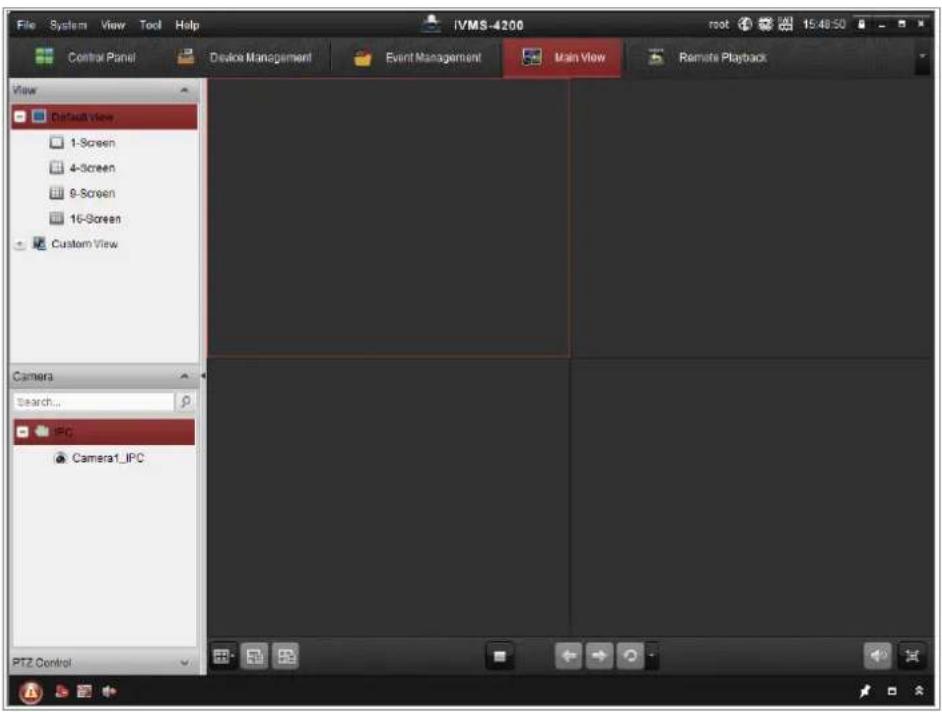Select the 4-Screen layout
942x712 pixels.
pos(92,168)
